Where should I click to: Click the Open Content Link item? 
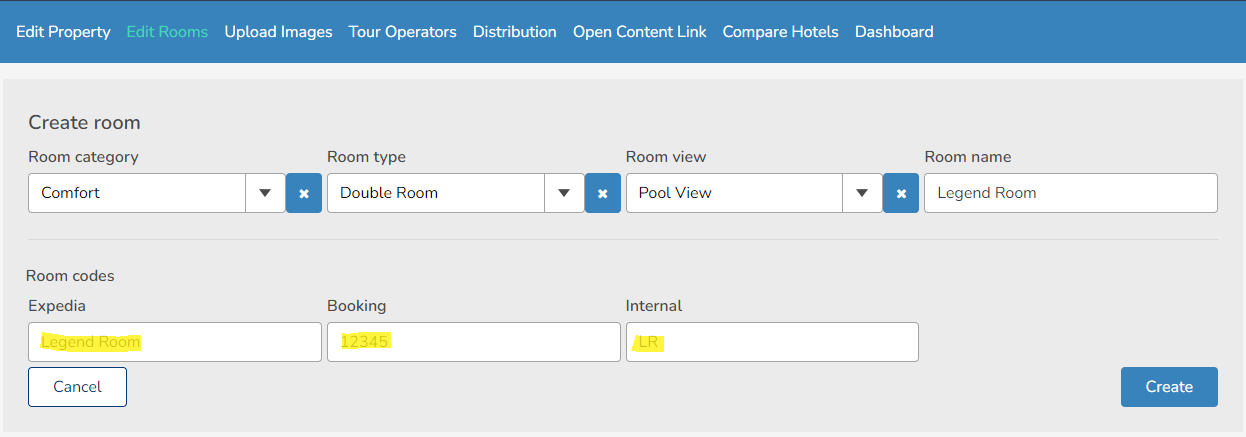click(639, 32)
